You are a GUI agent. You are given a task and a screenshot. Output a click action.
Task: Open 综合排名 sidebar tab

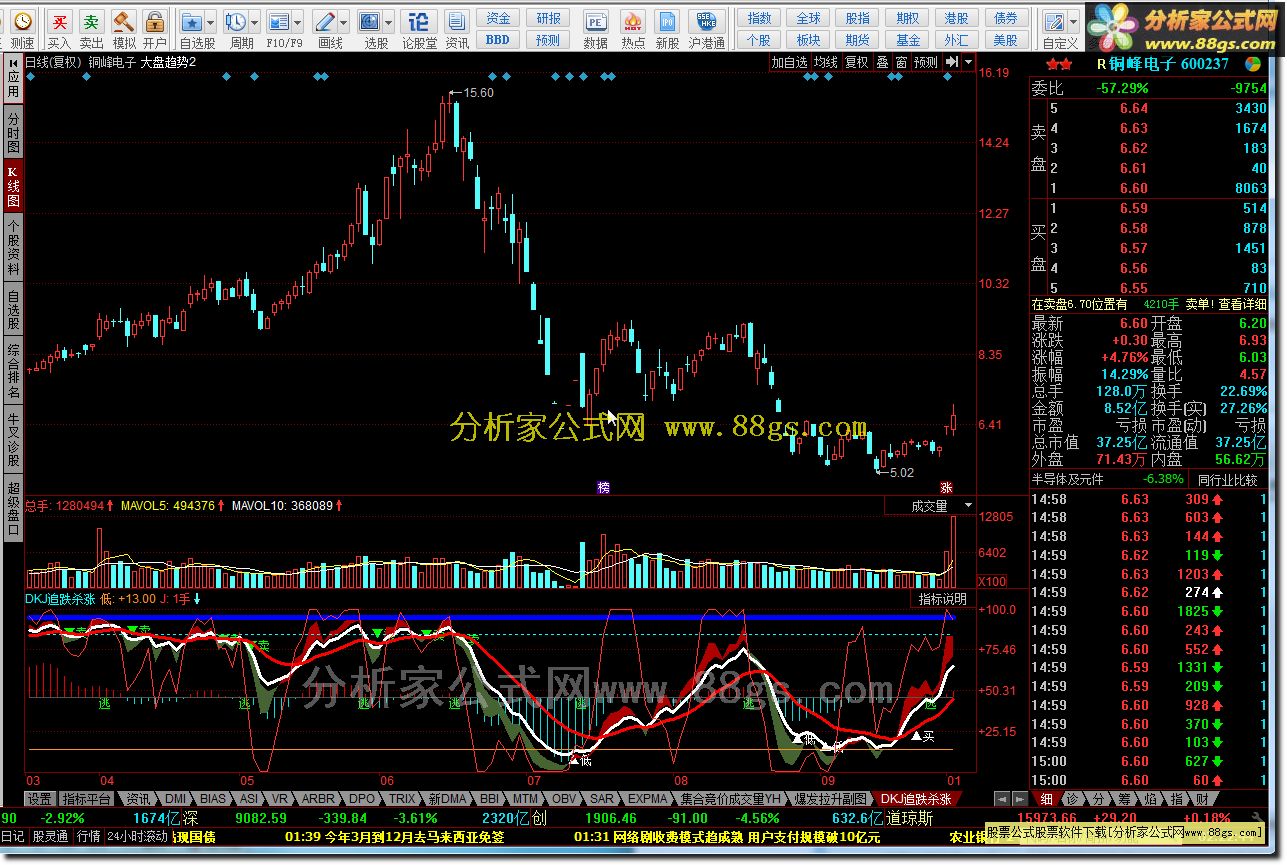[13, 372]
